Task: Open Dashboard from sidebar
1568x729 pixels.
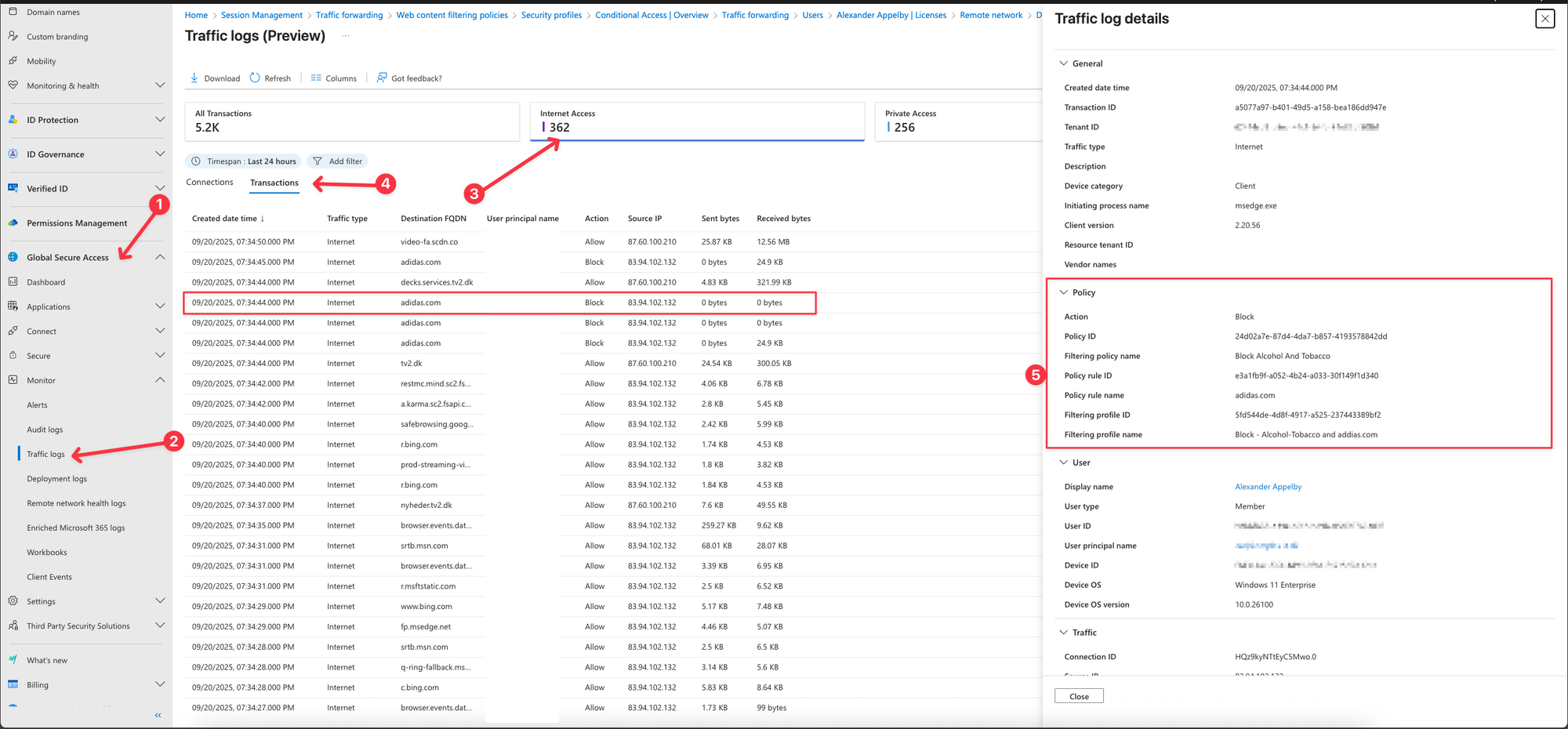Action: (x=45, y=282)
